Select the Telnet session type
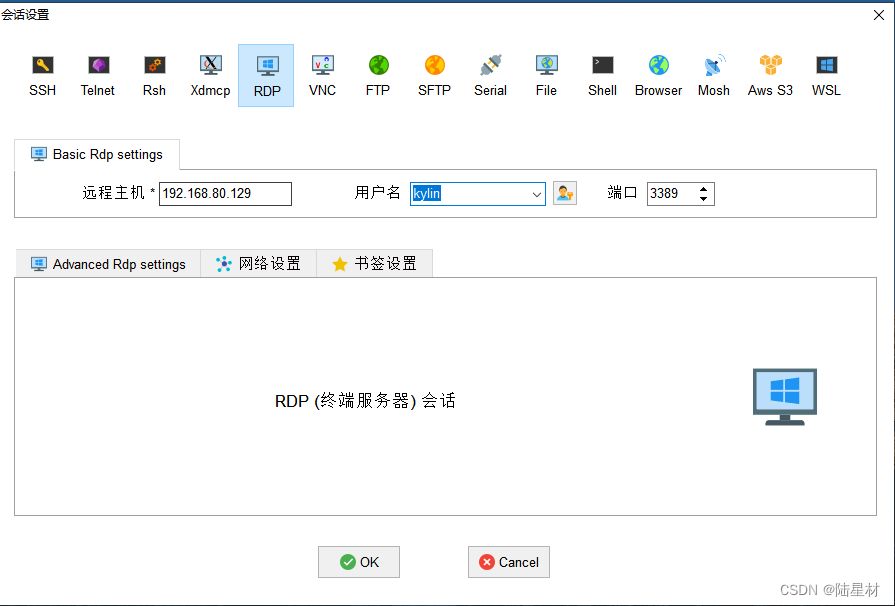This screenshot has height=606, width=895. [x=98, y=76]
